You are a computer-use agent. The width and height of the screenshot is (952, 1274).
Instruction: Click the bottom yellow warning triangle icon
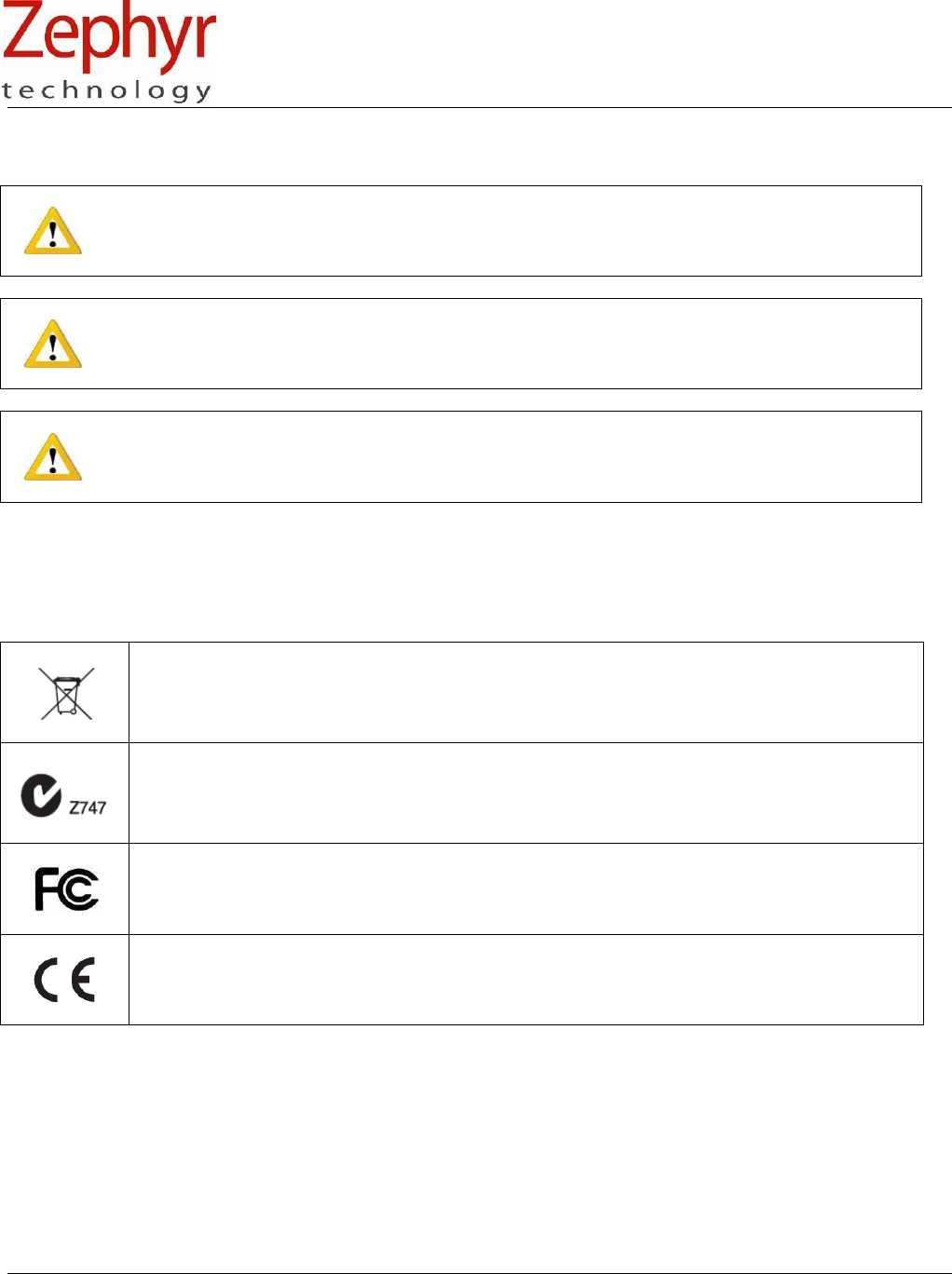(x=53, y=456)
